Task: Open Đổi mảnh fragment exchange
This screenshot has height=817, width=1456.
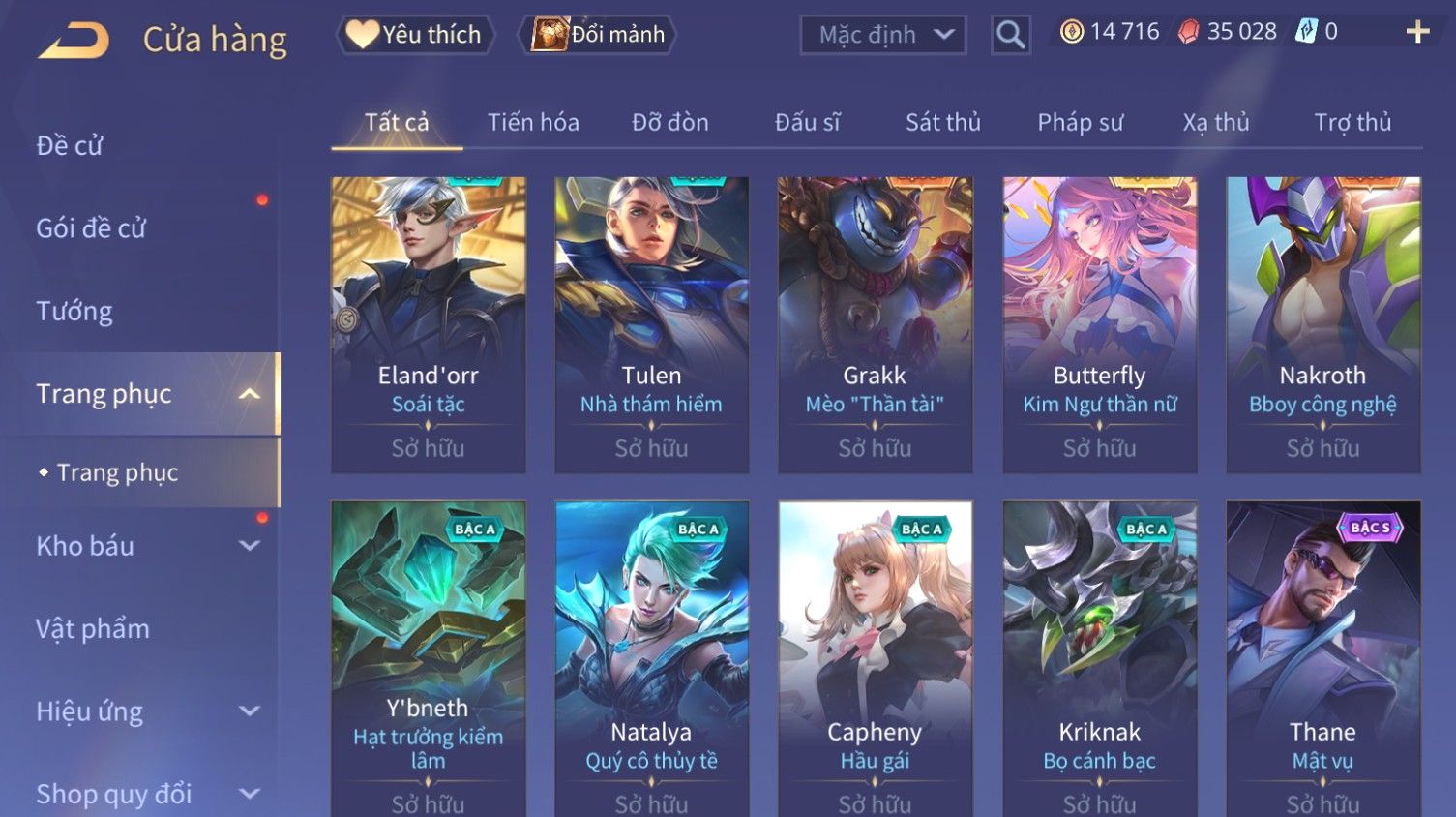Action: pyautogui.click(x=598, y=35)
